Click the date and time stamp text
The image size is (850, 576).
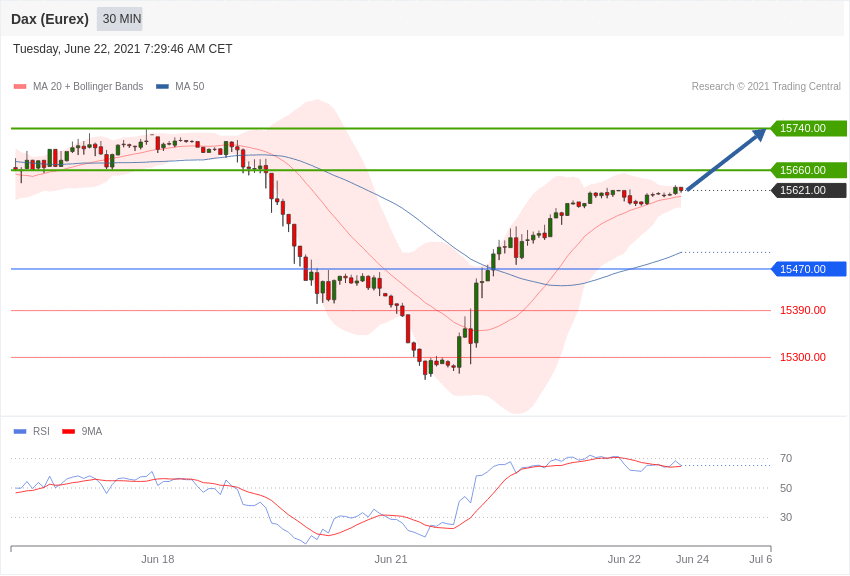(123, 49)
